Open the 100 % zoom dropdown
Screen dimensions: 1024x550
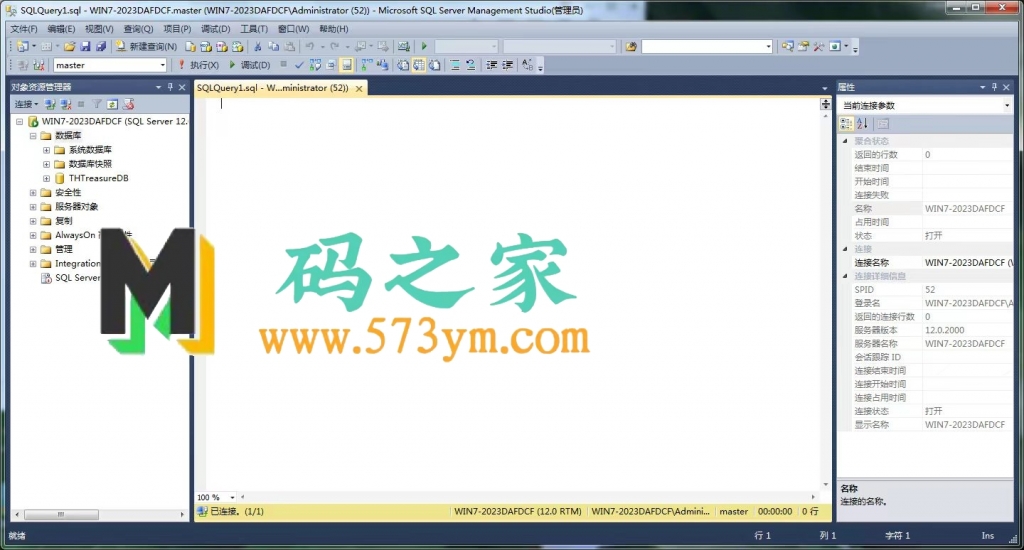click(232, 497)
